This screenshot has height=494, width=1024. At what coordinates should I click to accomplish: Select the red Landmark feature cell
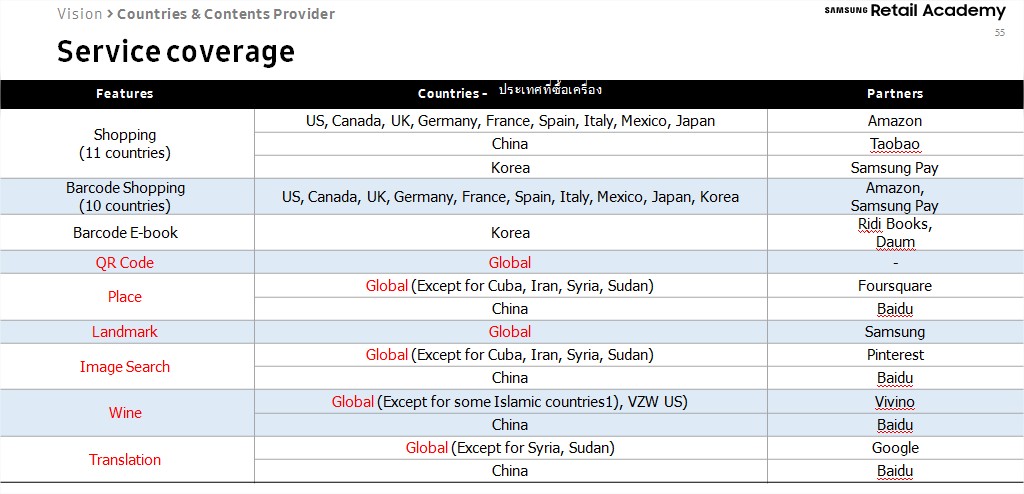(x=127, y=332)
